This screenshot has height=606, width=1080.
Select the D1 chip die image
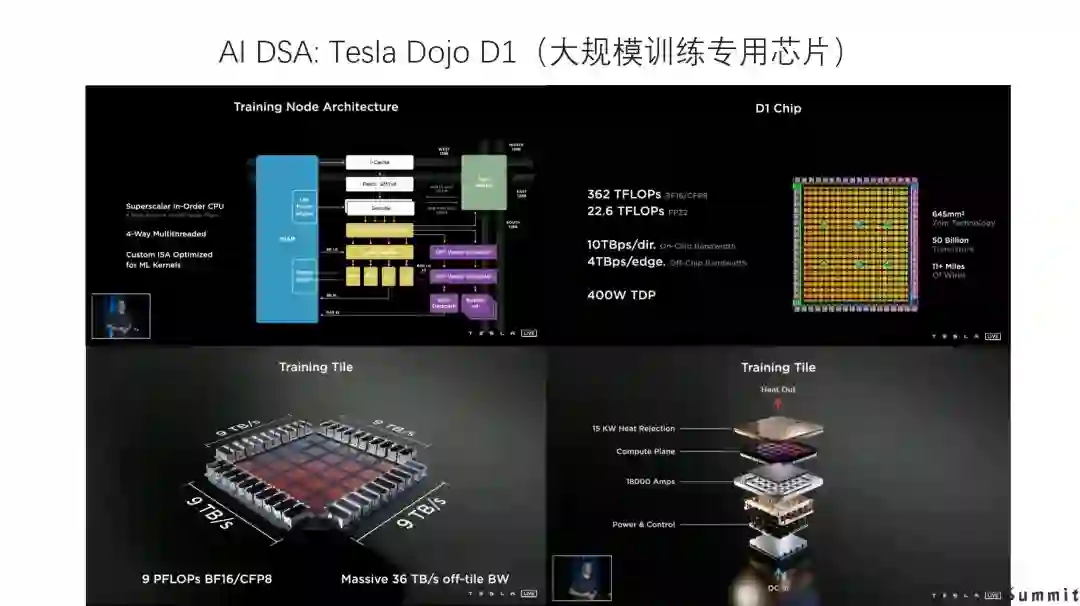coord(855,244)
